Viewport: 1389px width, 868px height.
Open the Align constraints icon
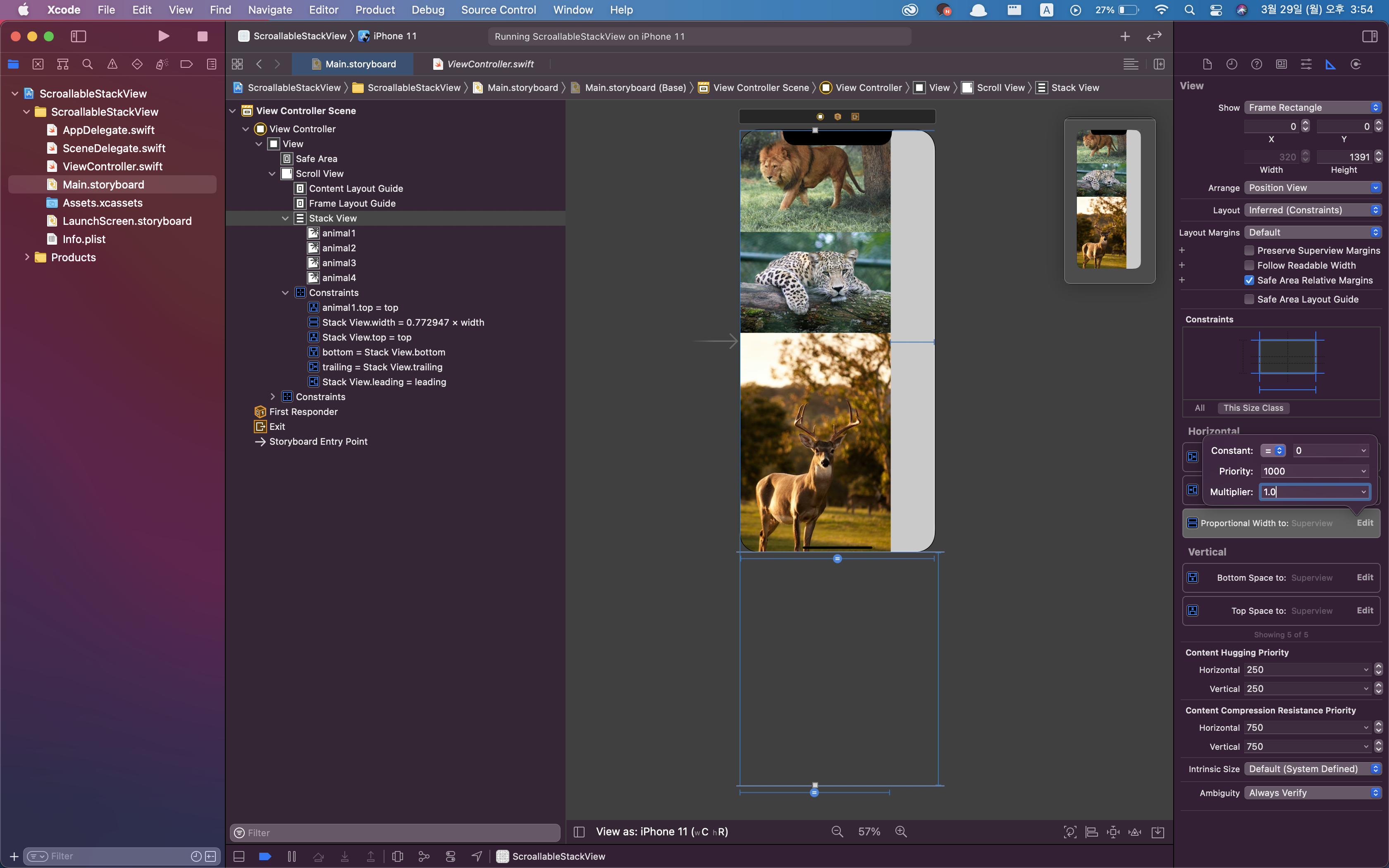click(1091, 832)
